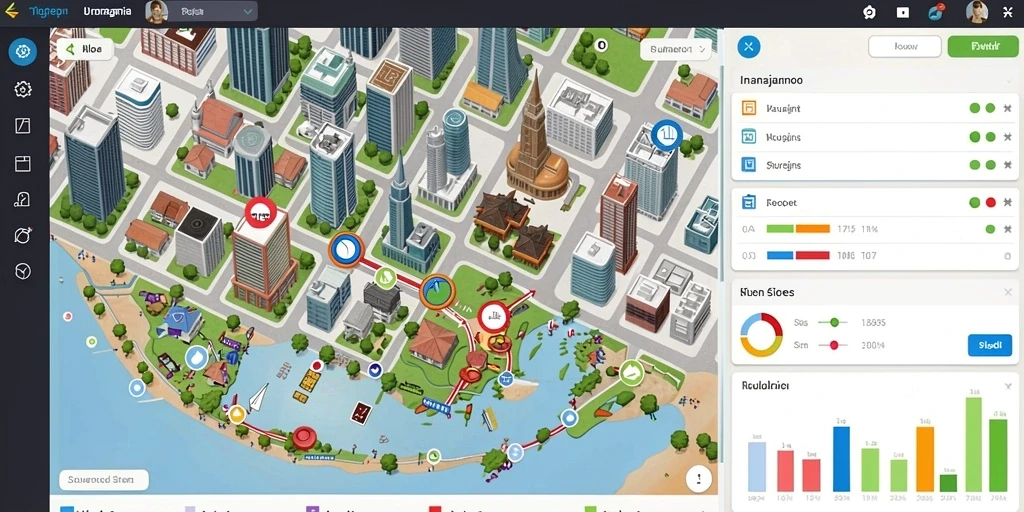The height and width of the screenshot is (512, 1024).
Task: Click the green-orange bar in 0A row
Action: point(797,229)
